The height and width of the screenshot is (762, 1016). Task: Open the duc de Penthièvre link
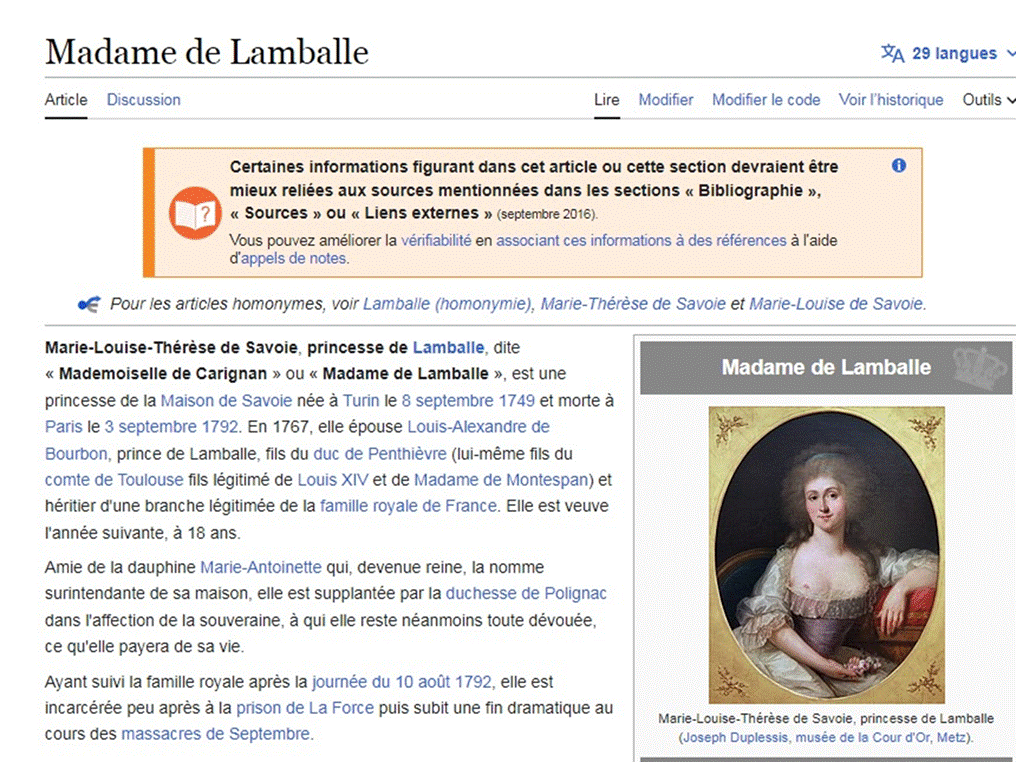pos(380,454)
